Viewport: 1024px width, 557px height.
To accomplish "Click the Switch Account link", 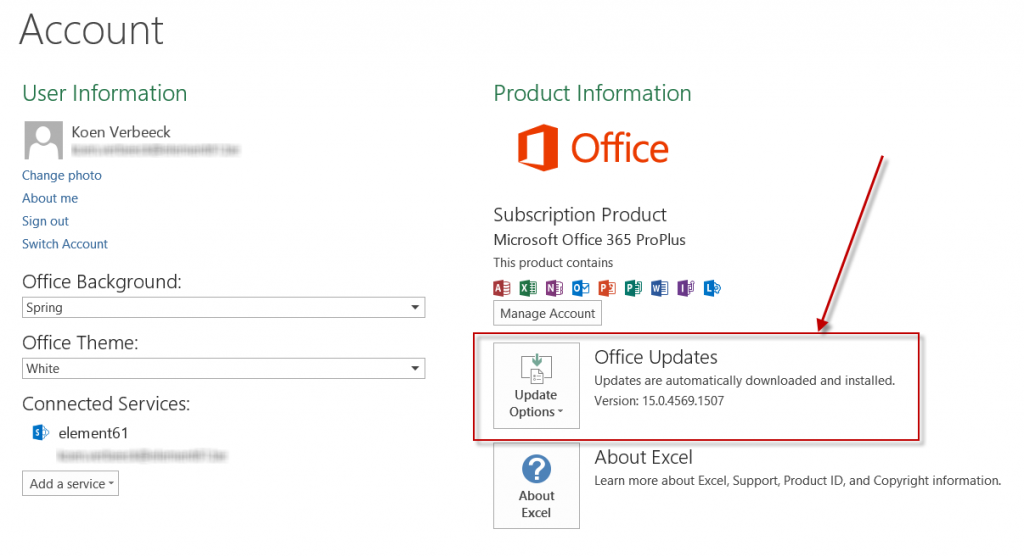I will [x=65, y=244].
